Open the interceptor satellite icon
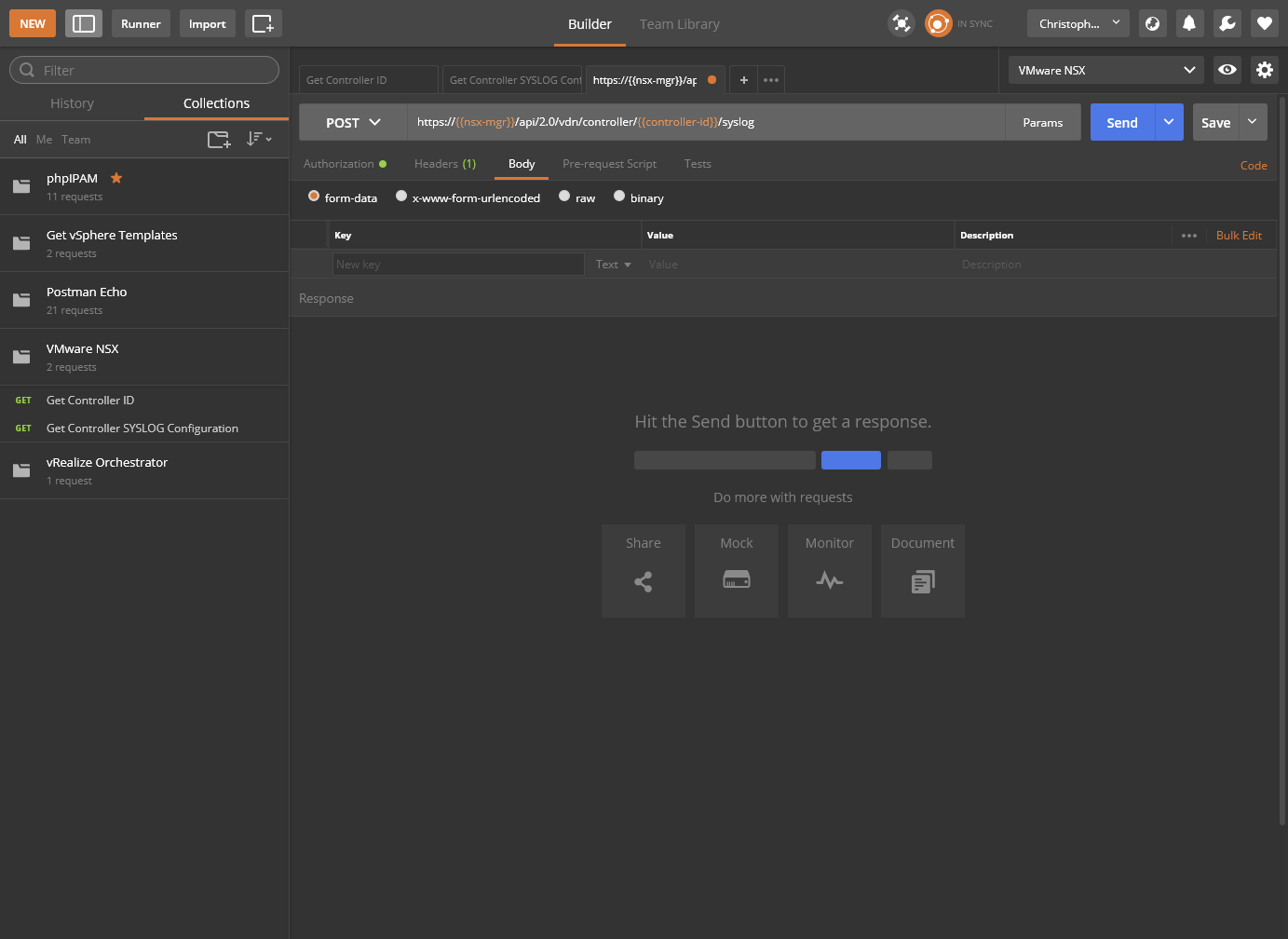 pyautogui.click(x=901, y=23)
